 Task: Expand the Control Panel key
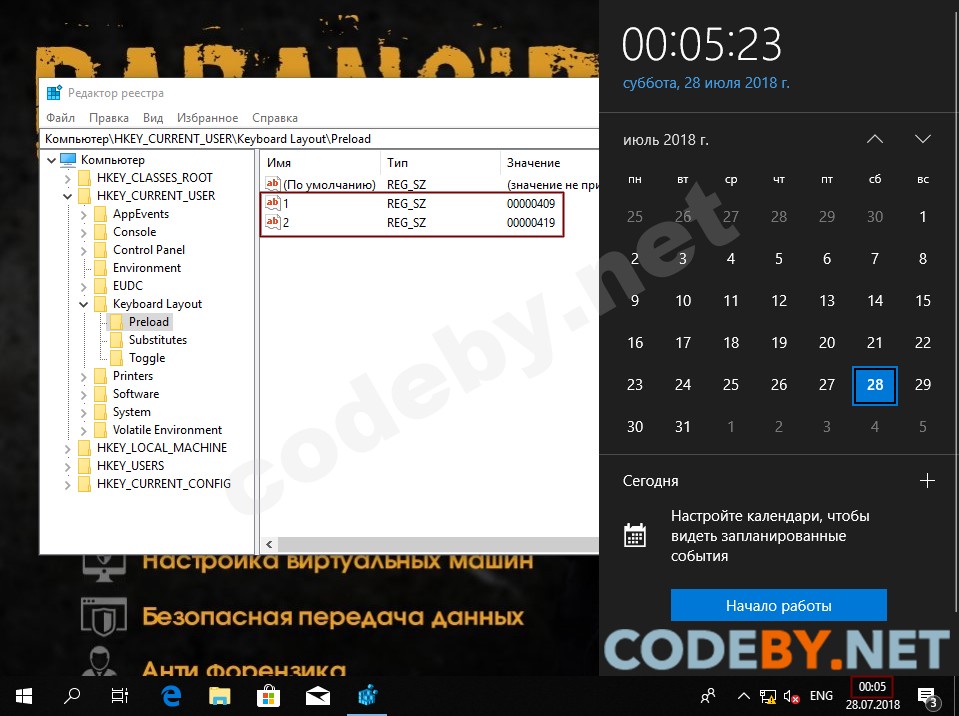point(84,250)
